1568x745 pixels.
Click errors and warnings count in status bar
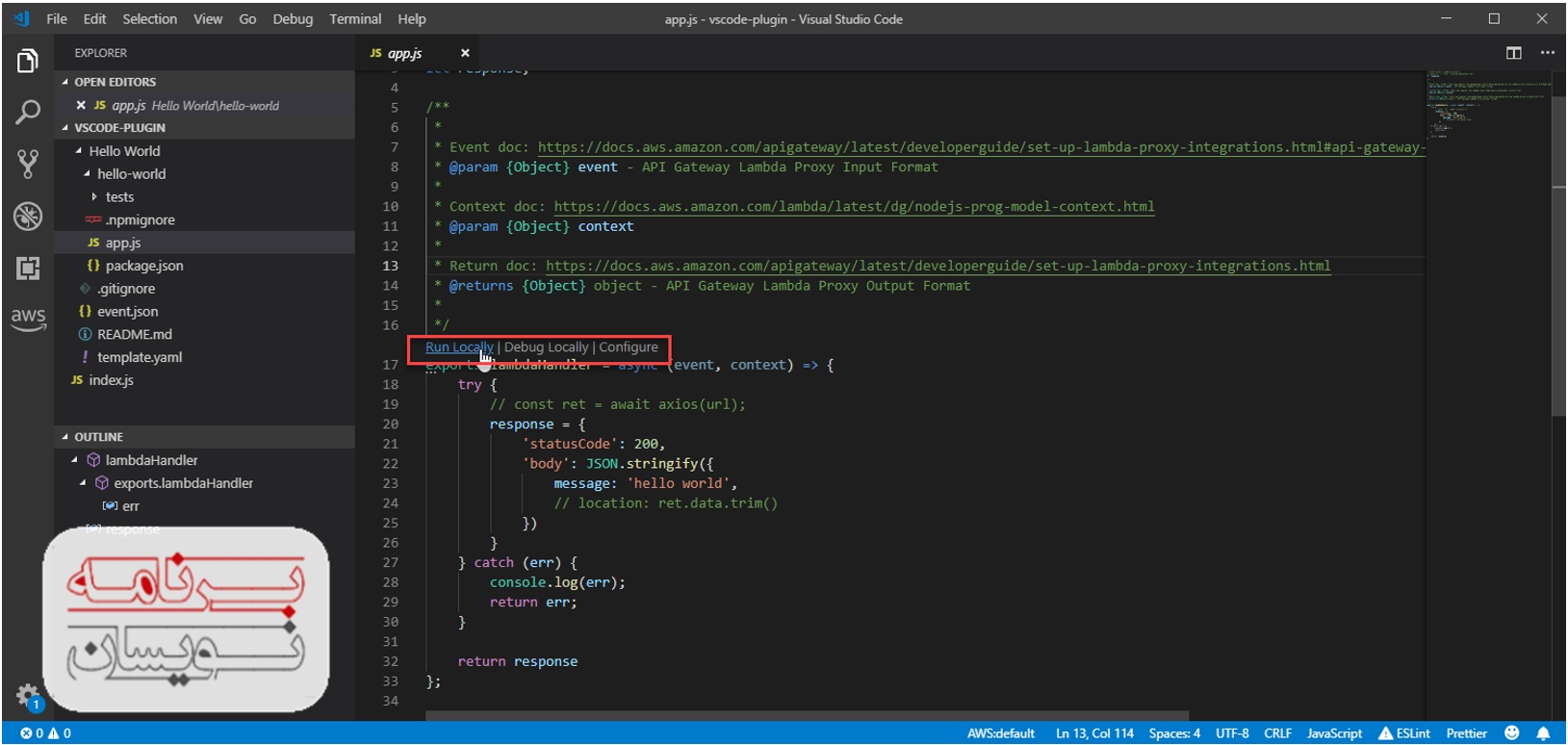coord(45,732)
